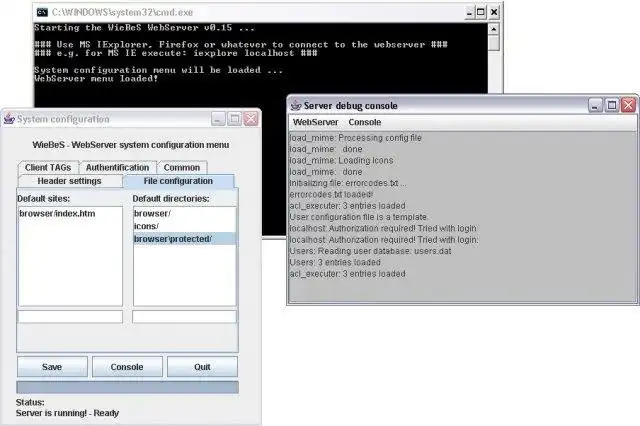The image size is (640, 426).
Task: Click the System configuration title bar text
Action: coord(63,119)
